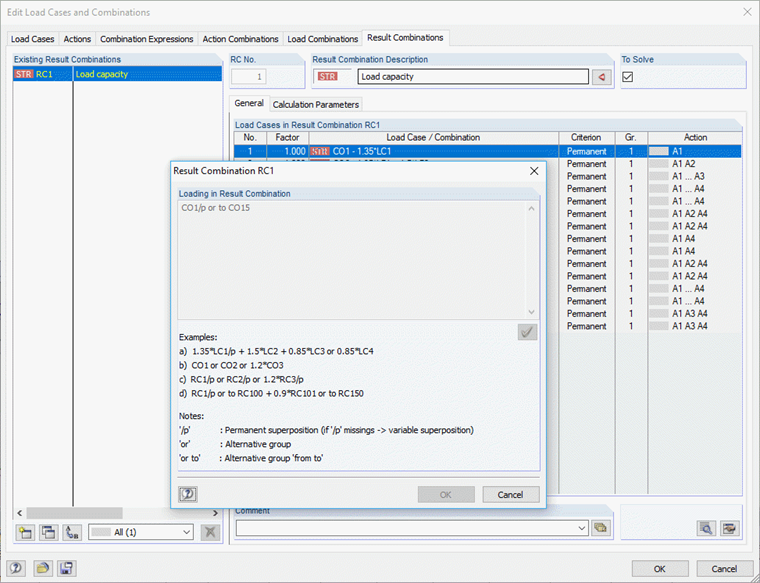Click the help icon in main dialog

16,568
